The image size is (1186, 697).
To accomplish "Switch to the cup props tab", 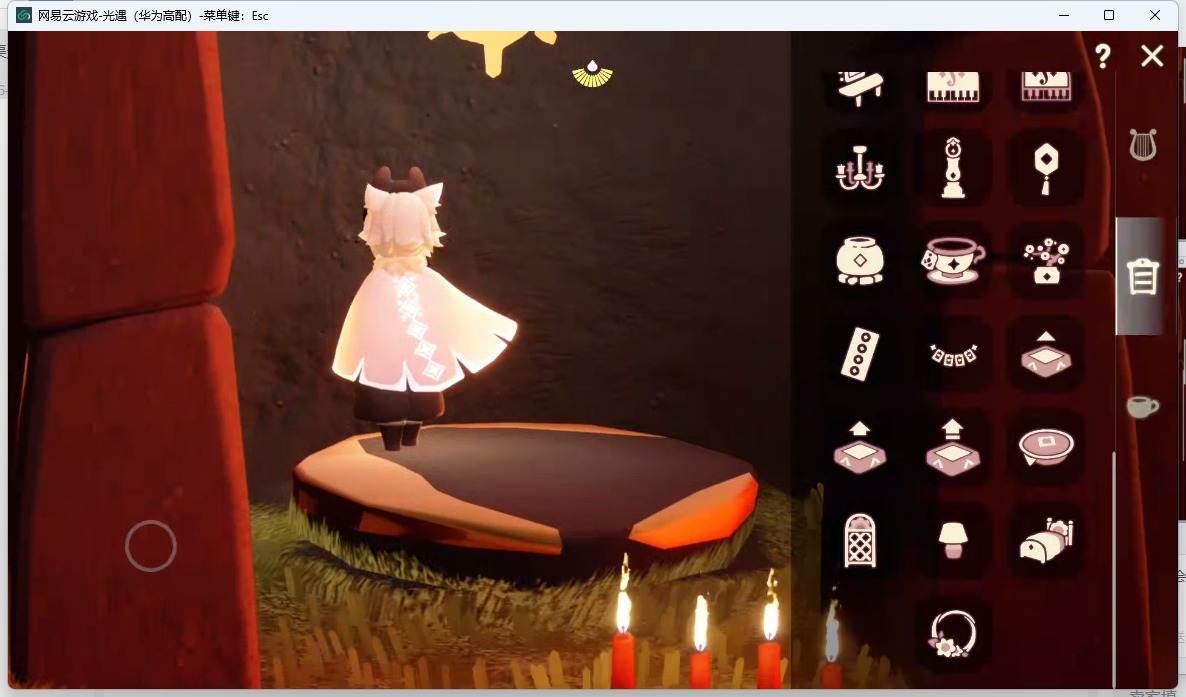I will tap(1142, 406).
